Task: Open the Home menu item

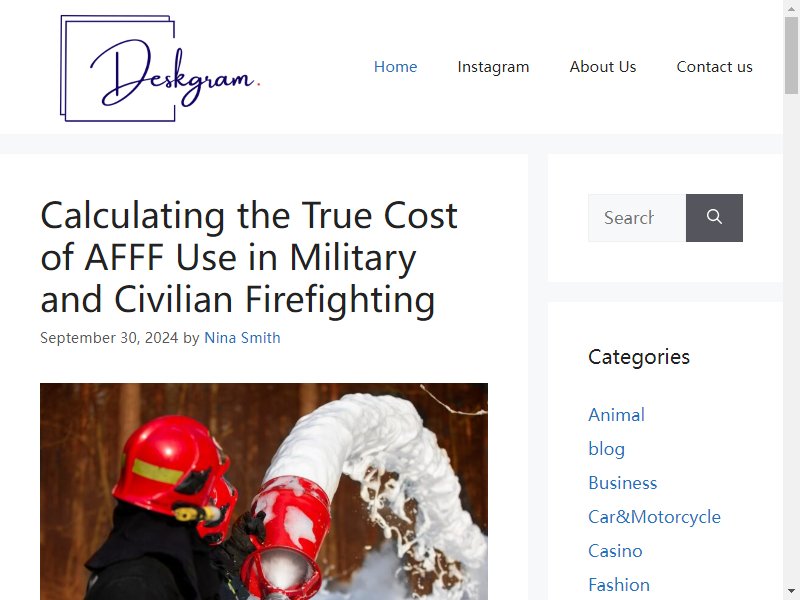Action: [395, 67]
